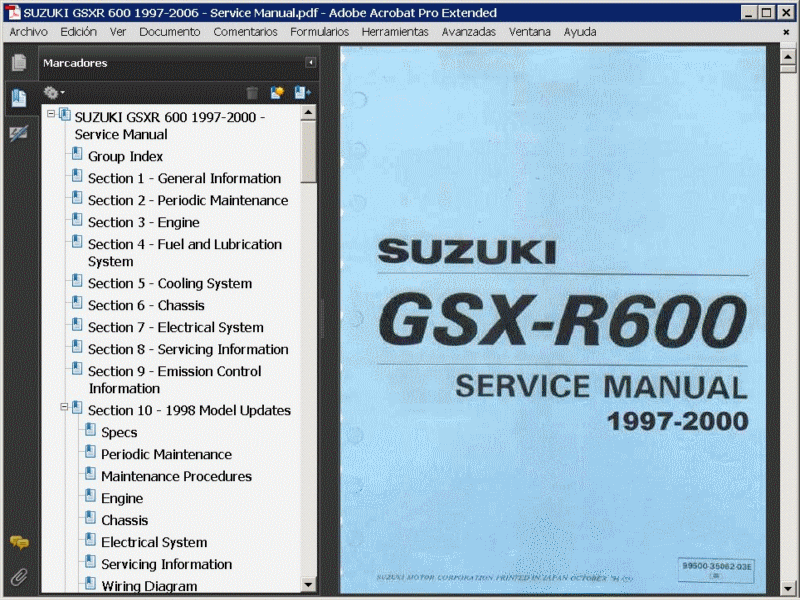Collapse the root SUZUKI GSXR 600 bookmark
This screenshot has width=800, height=600.
(x=51, y=114)
